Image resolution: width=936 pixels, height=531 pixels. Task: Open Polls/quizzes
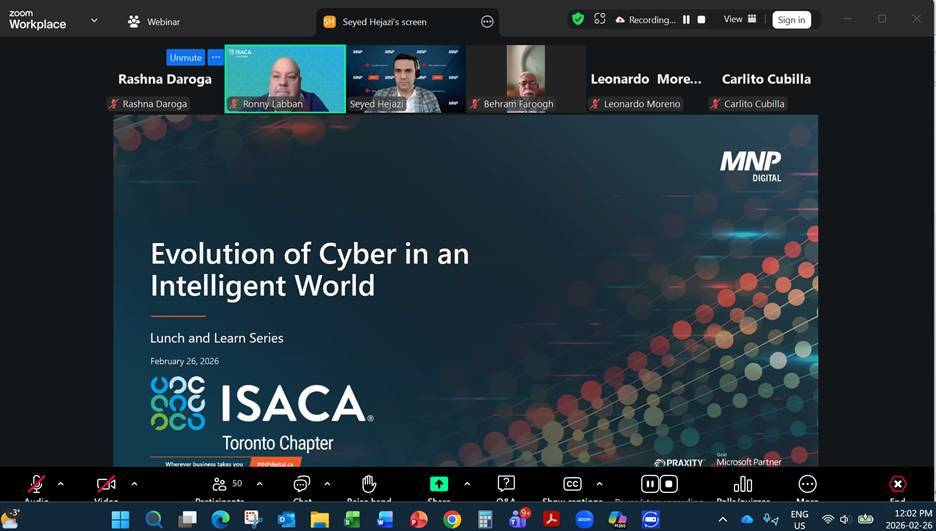(743, 484)
